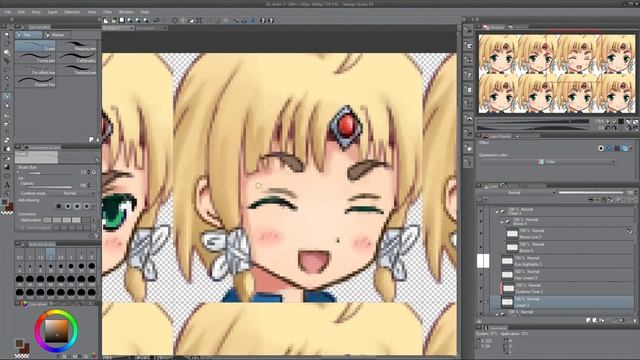Click the New file icon in the command bar
Image resolution: width=640 pixels, height=360 pixels.
(106, 20)
